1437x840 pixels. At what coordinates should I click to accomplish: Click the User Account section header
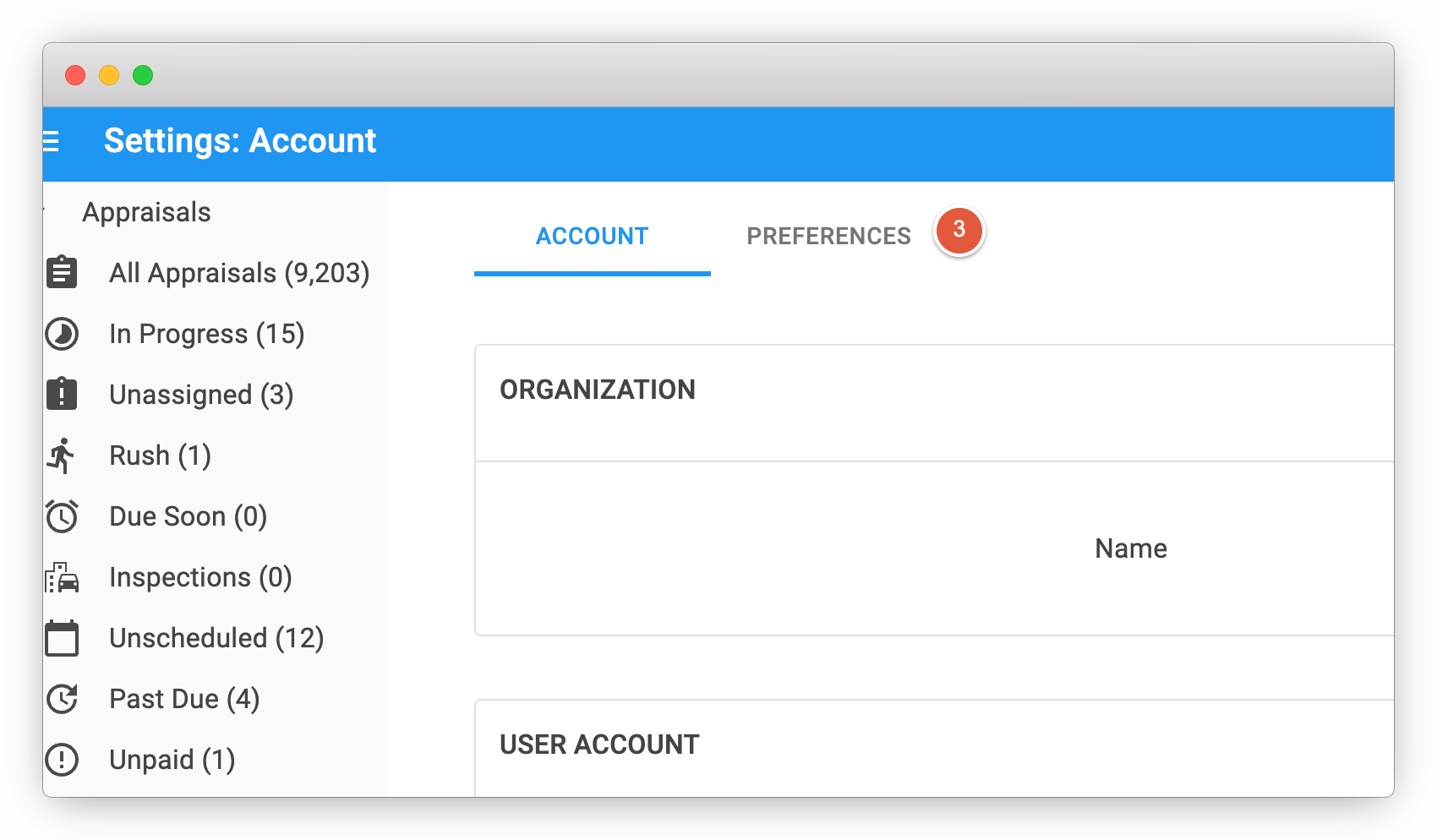(x=599, y=745)
